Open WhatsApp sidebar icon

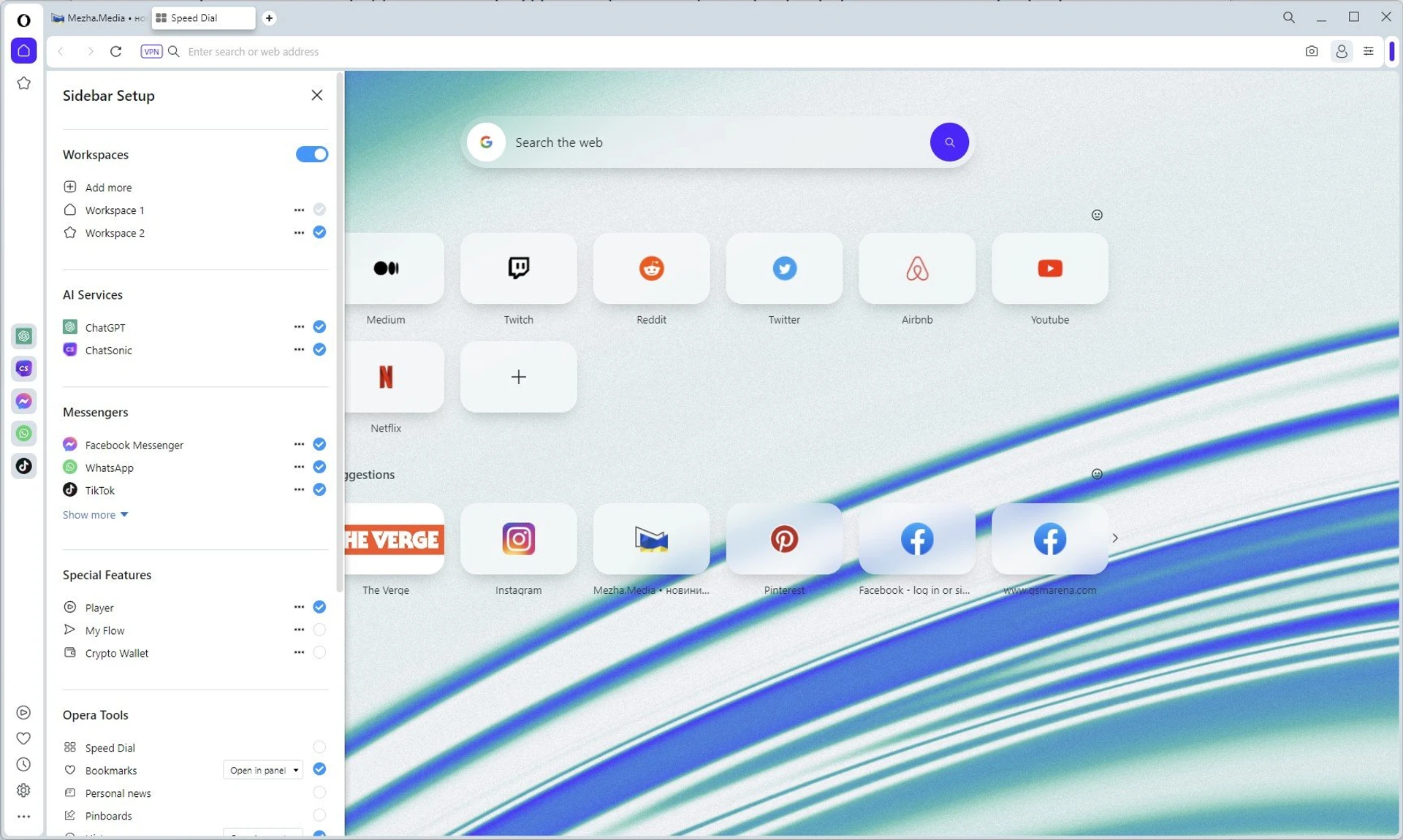click(23, 433)
